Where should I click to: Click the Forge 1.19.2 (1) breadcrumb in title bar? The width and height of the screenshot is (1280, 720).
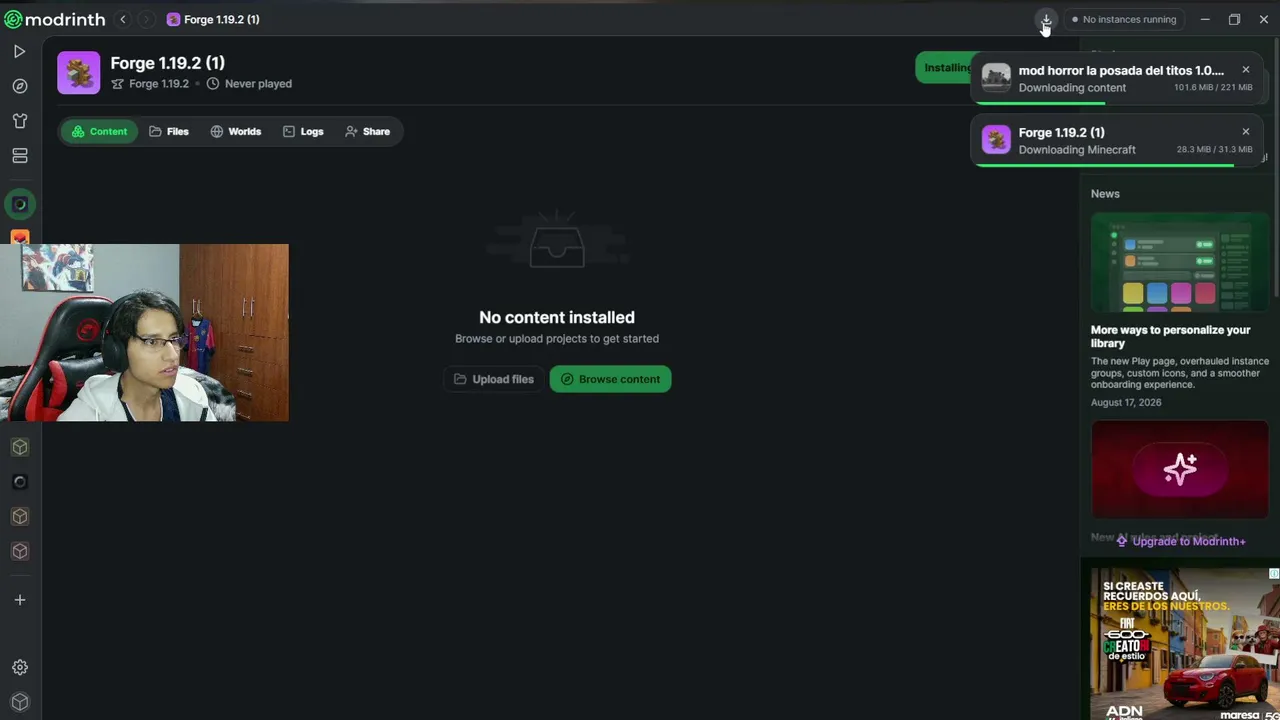213,19
